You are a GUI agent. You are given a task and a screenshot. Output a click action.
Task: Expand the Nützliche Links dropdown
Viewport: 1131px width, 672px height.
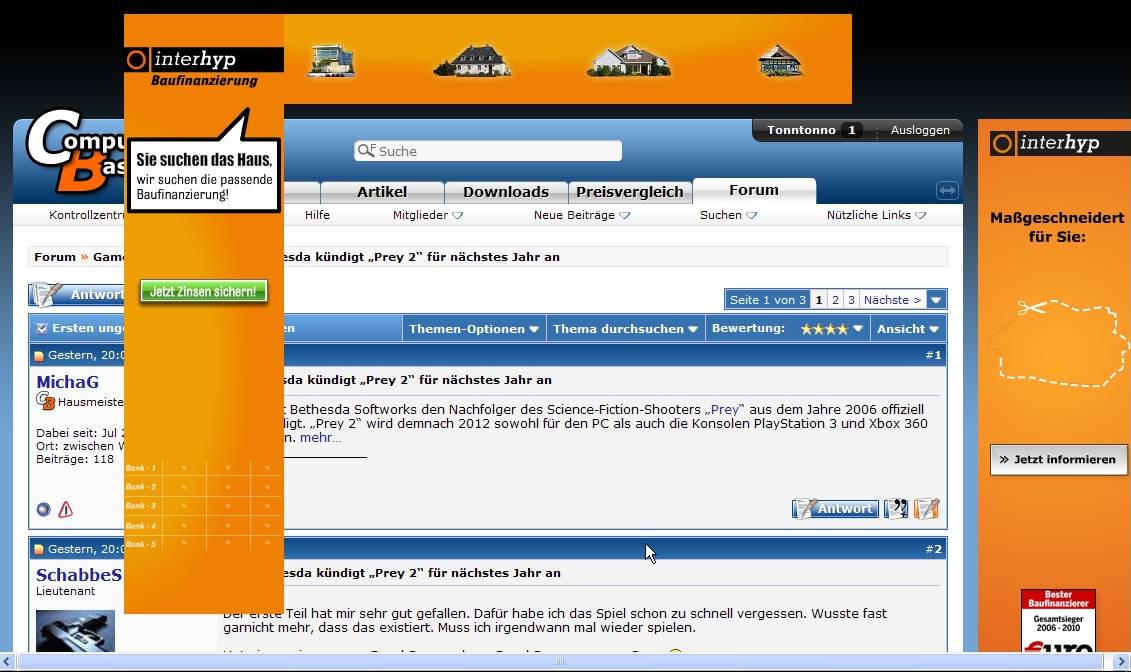pos(876,215)
